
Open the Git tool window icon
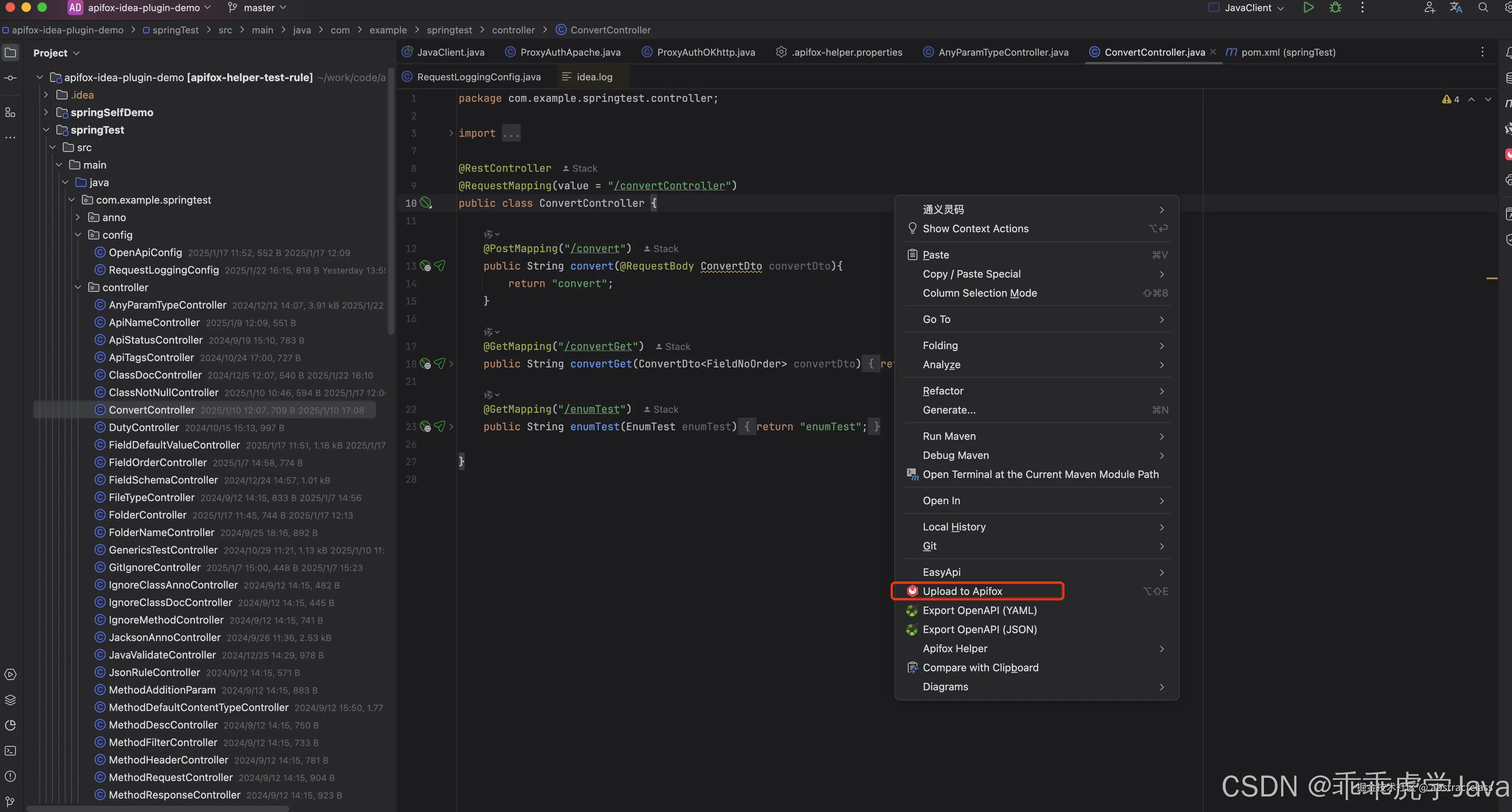(11, 801)
